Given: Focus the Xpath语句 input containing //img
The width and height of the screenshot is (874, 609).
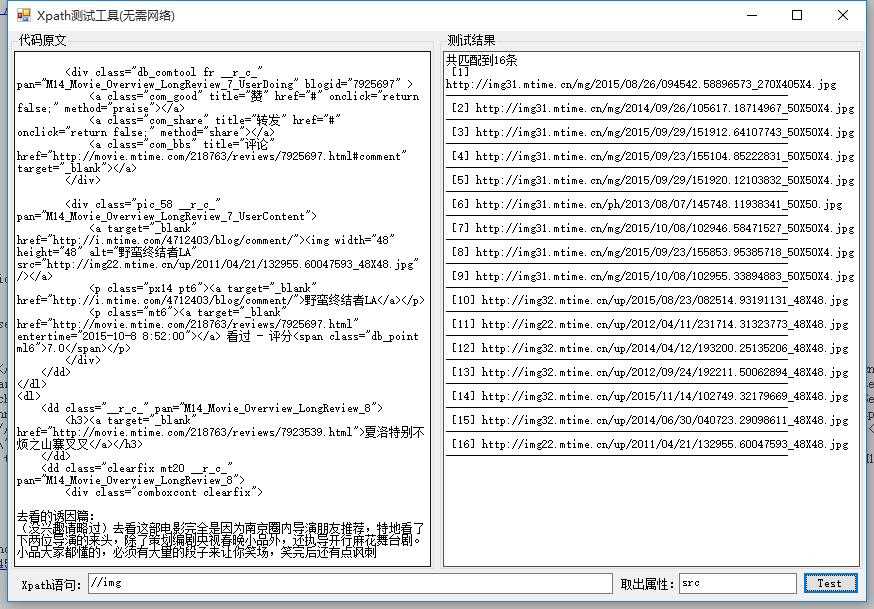Looking at the screenshot, I should click(x=350, y=583).
